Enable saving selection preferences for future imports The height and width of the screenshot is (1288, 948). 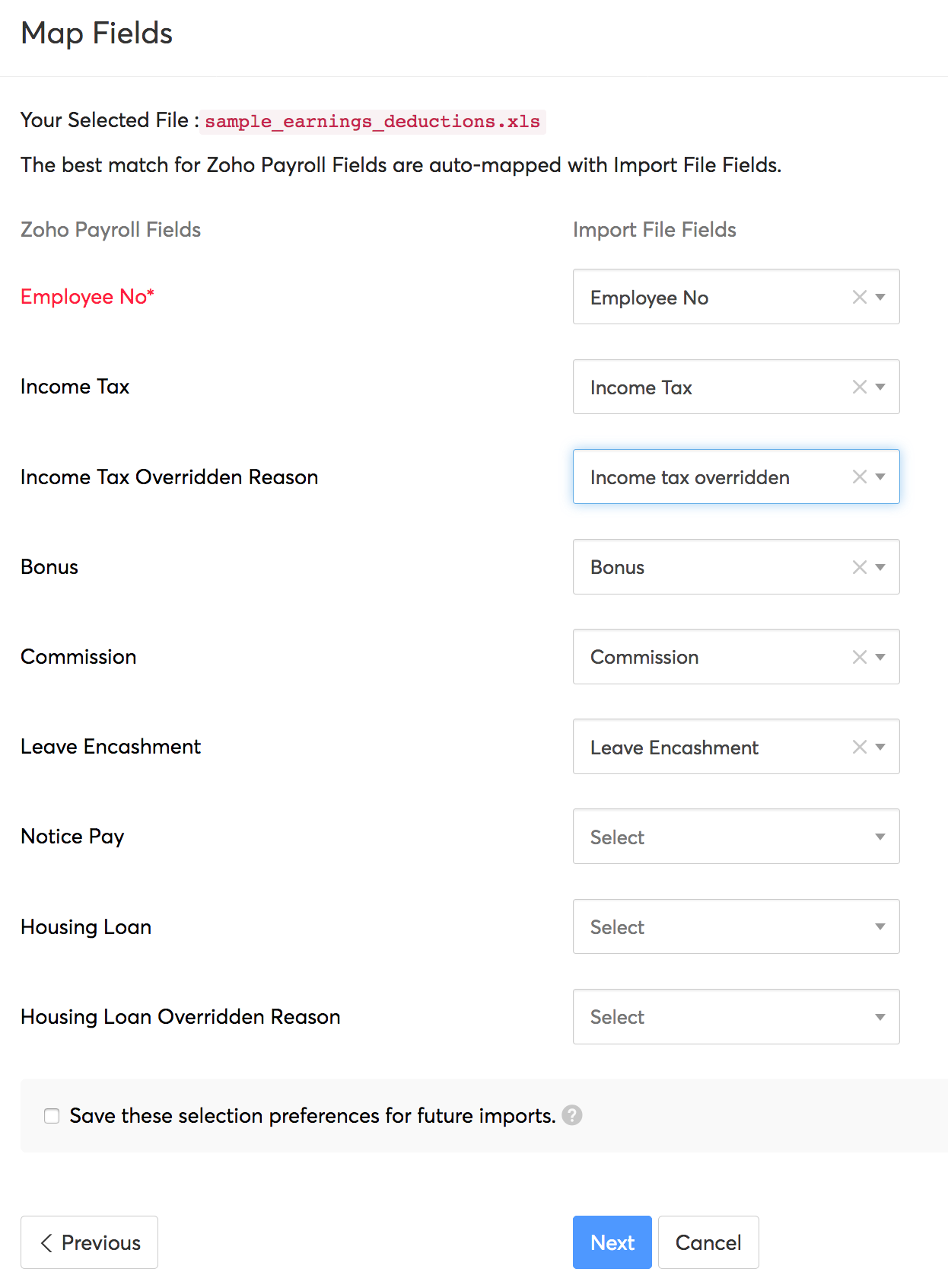coord(52,1116)
